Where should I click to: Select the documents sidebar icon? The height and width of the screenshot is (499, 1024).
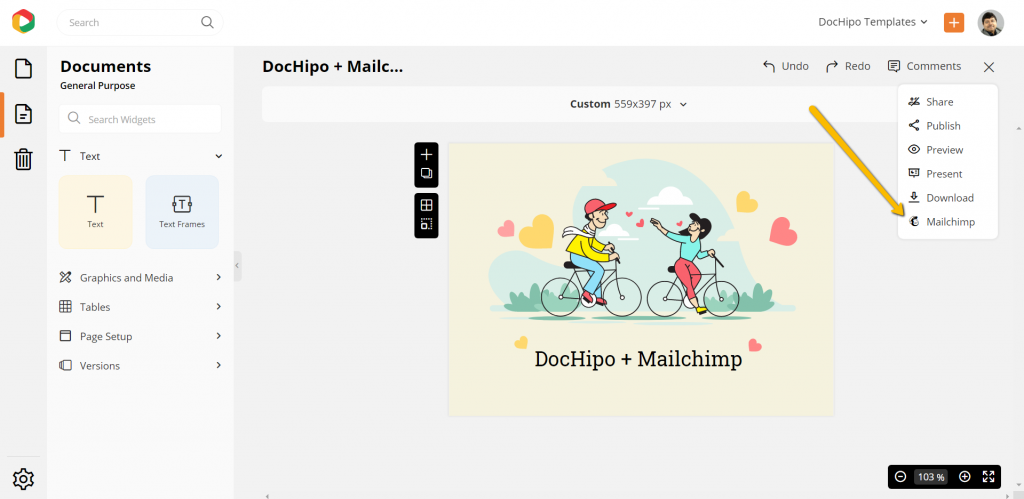tap(24, 114)
